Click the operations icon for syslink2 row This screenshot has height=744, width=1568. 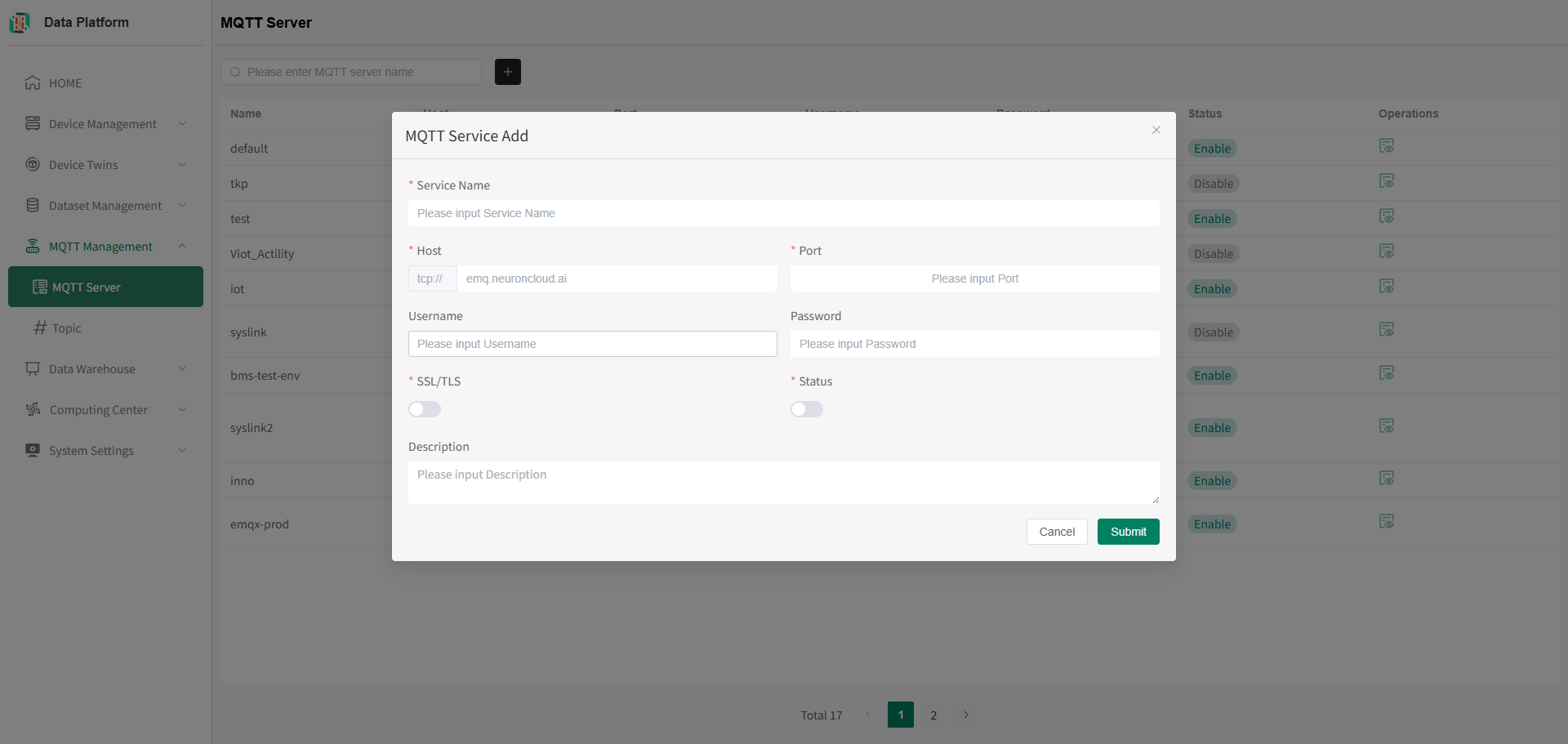(1386, 426)
